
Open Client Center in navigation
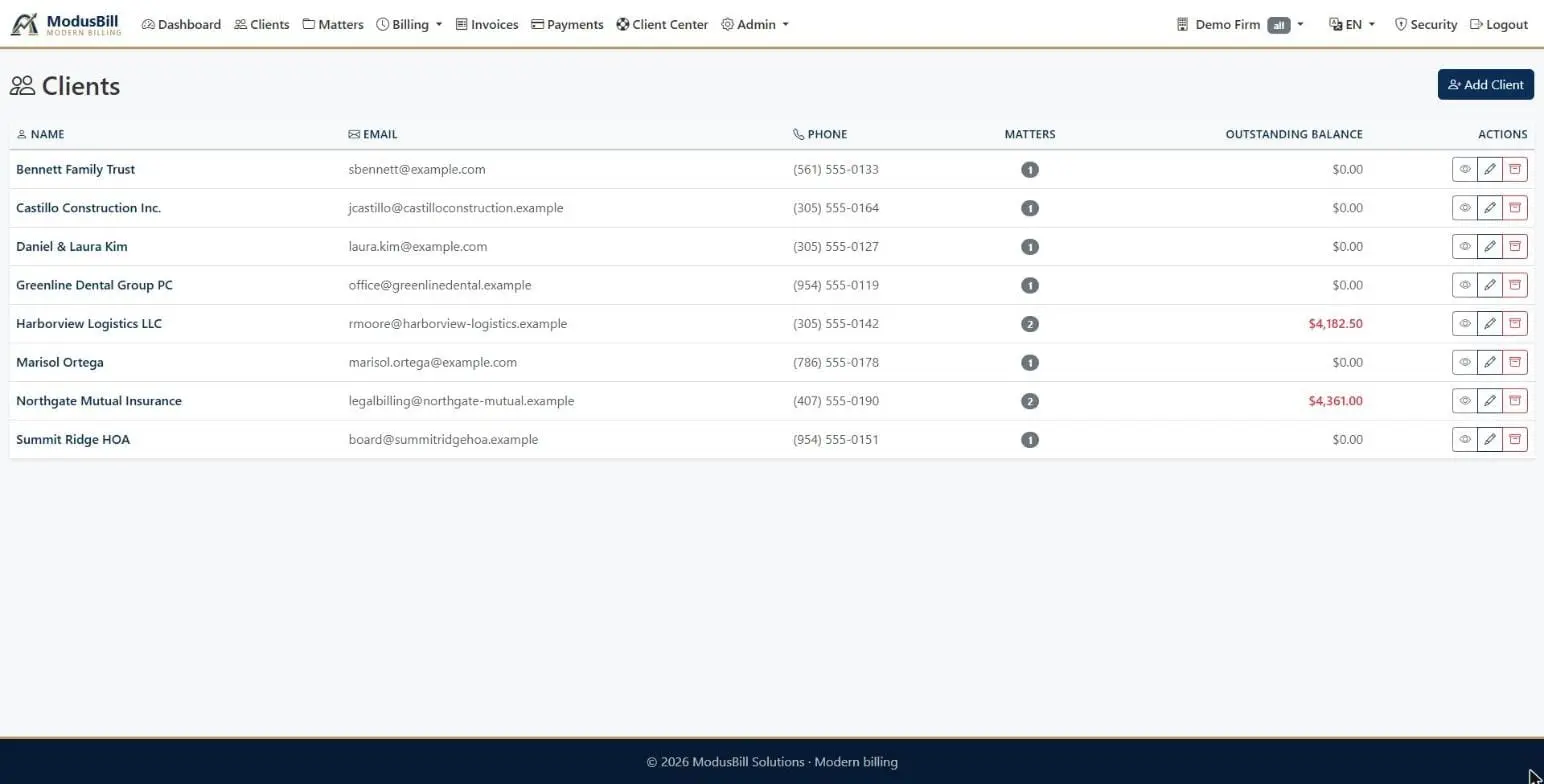coord(662,24)
